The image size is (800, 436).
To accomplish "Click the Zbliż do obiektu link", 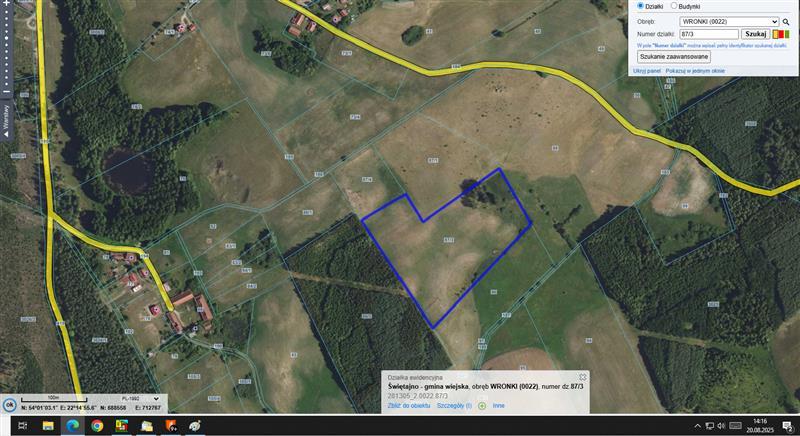I will (409, 406).
